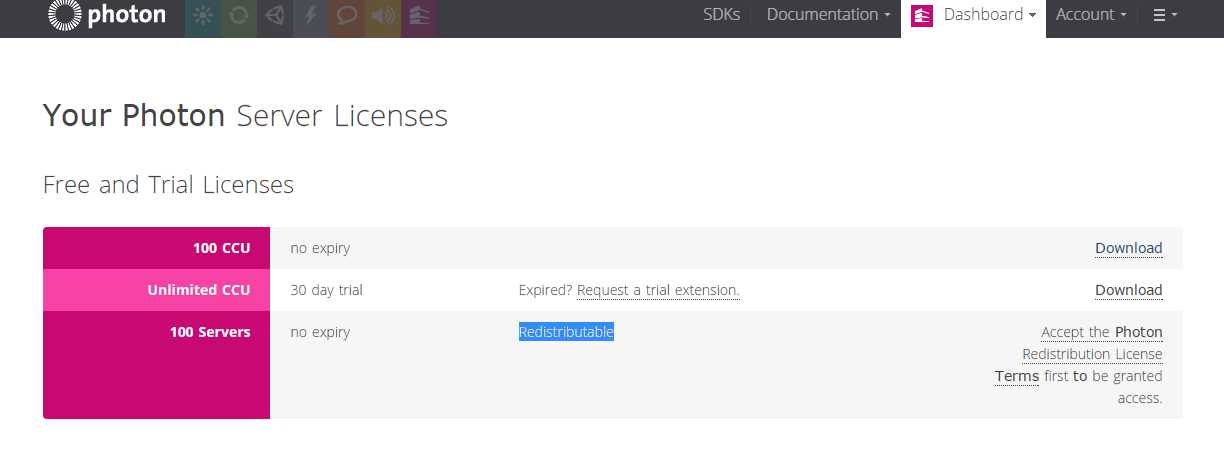
Task: Download the 100 CCU license
Action: [x=1128, y=248]
